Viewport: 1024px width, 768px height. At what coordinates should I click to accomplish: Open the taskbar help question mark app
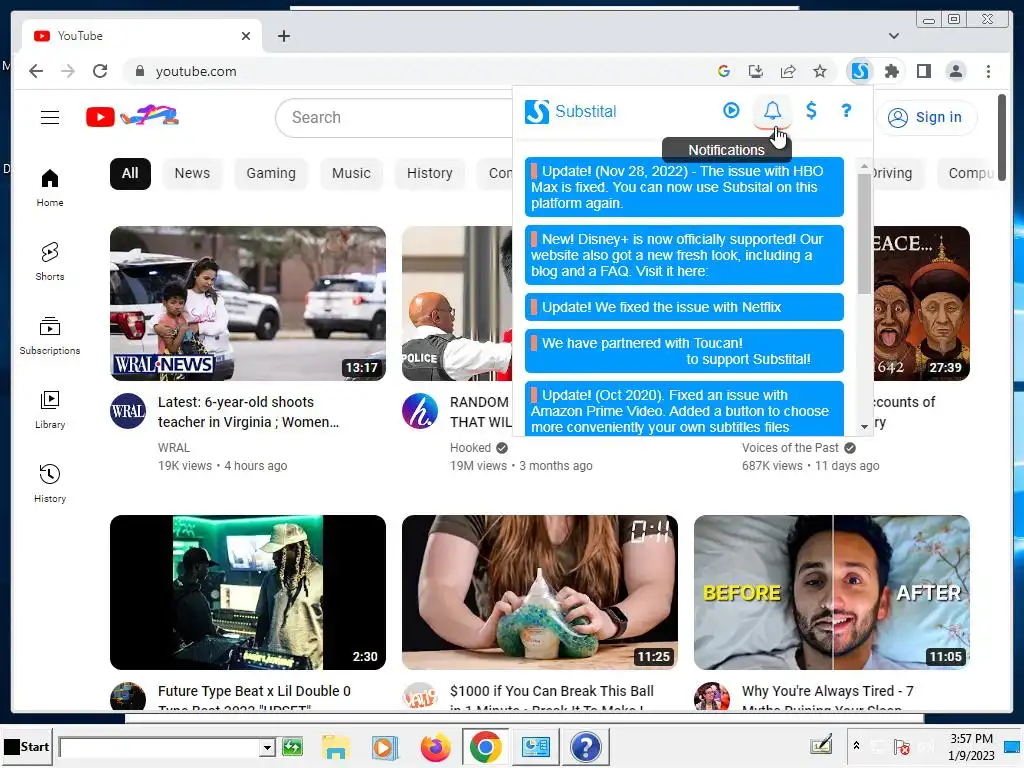click(x=585, y=747)
